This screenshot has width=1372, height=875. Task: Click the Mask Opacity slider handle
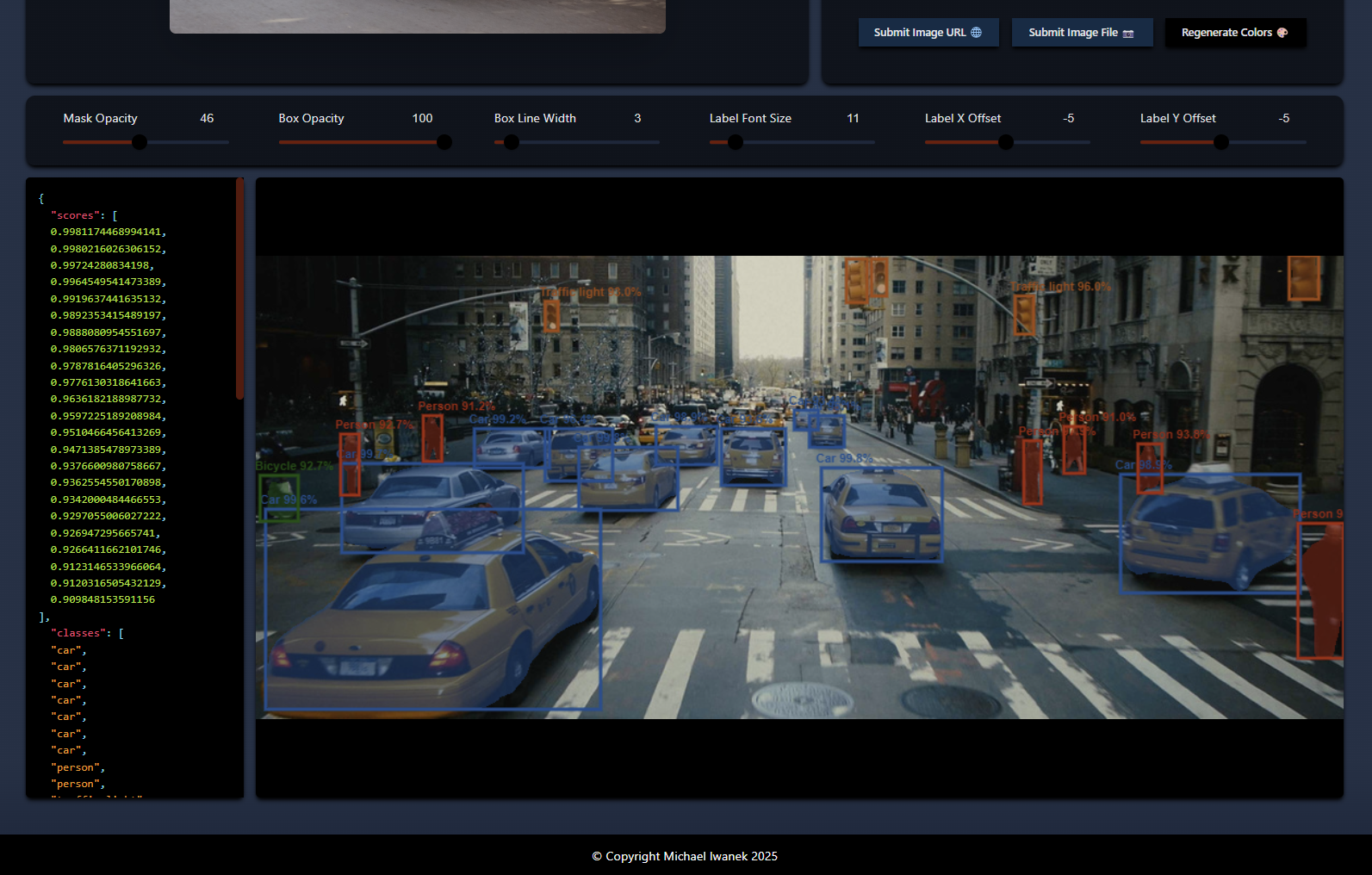pyautogui.click(x=140, y=142)
